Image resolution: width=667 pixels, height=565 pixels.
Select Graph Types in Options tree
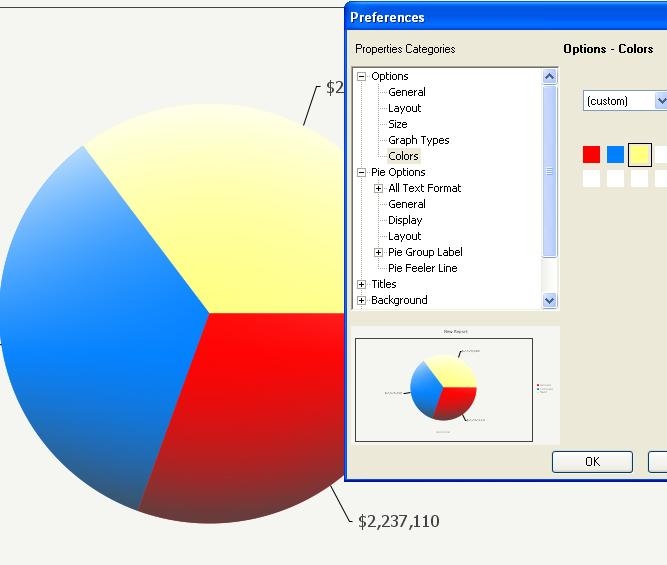tap(418, 140)
